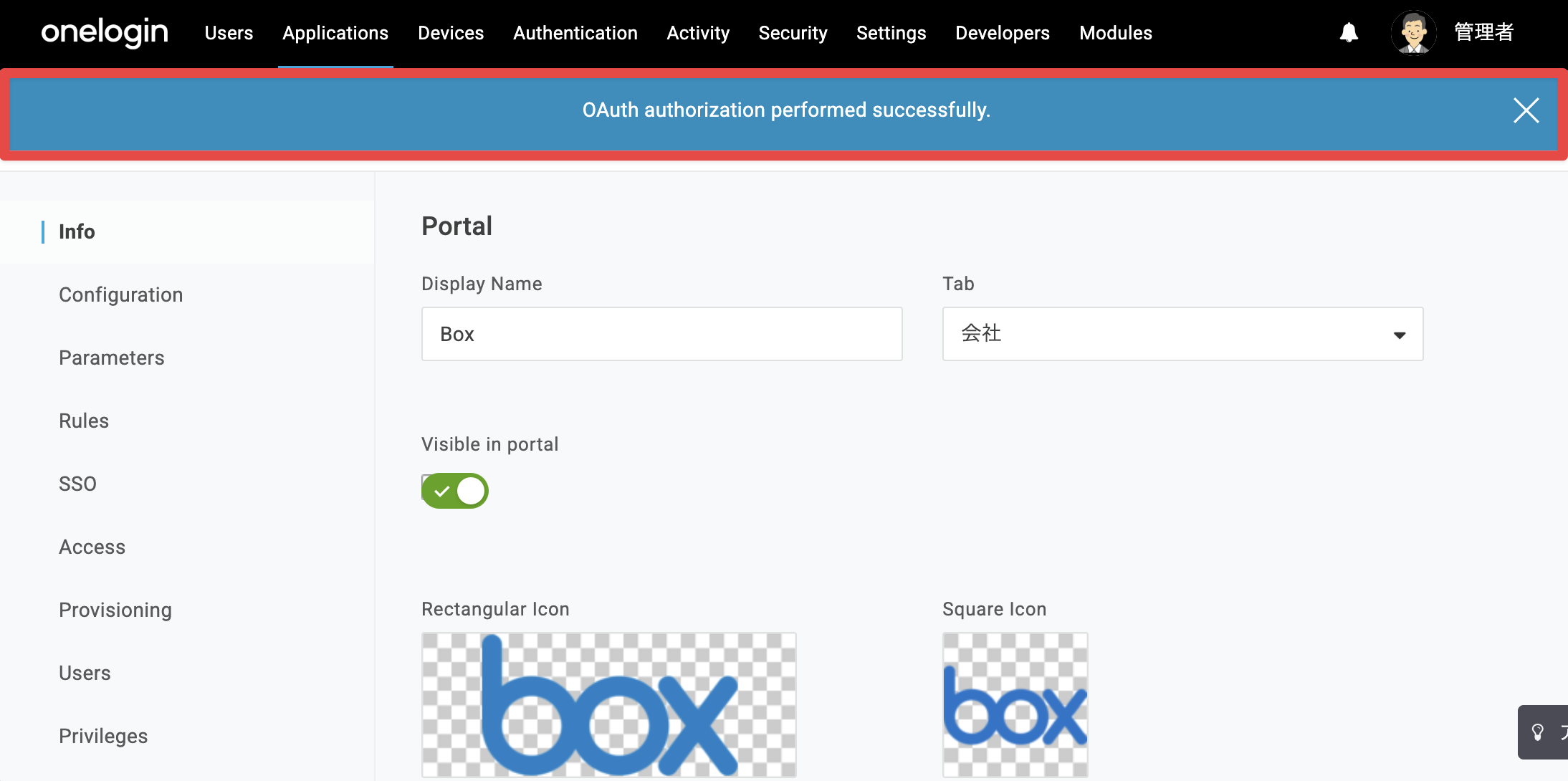Viewport: 1568px width, 781px height.
Task: Open the Authentication menu
Action: pos(575,33)
